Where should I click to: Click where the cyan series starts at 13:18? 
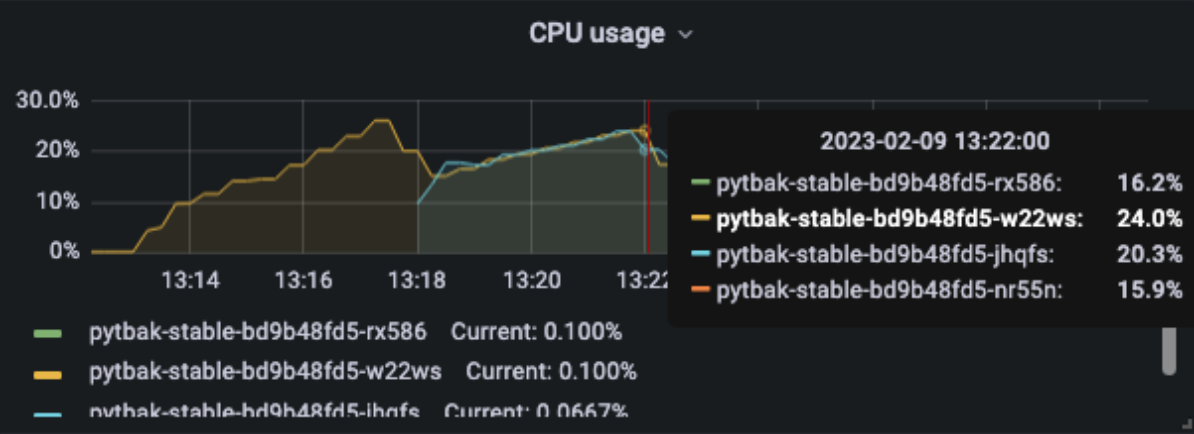pos(418,203)
